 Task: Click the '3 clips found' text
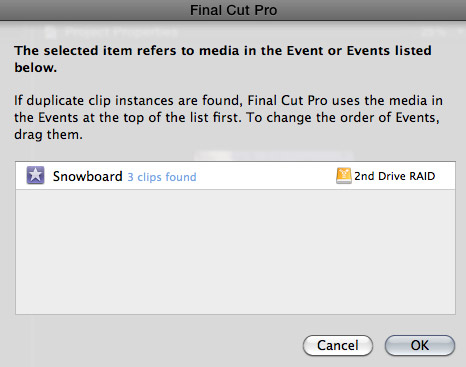pyautogui.click(x=162, y=177)
